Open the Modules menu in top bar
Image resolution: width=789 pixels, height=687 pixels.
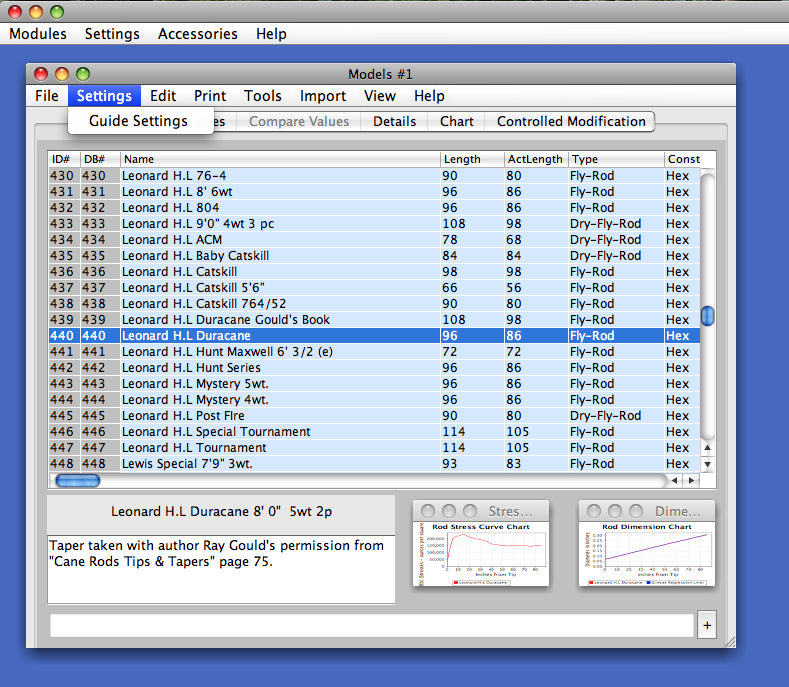[x=38, y=34]
